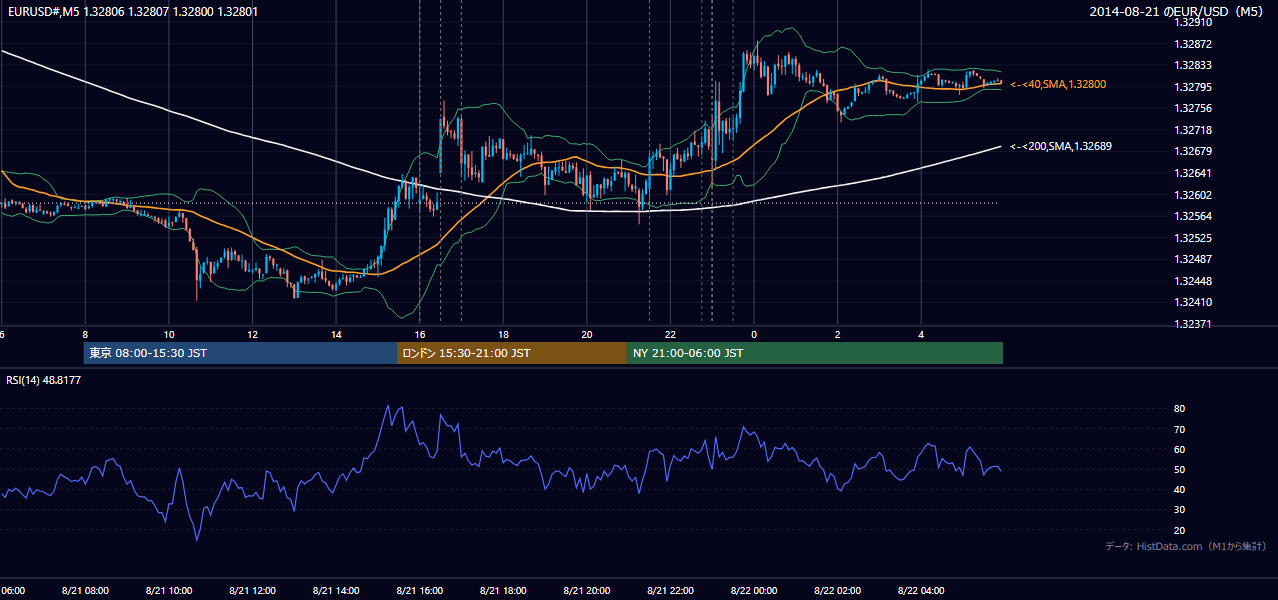
Task: Click the 8/22 00:00 time axis label
Action: point(754,590)
